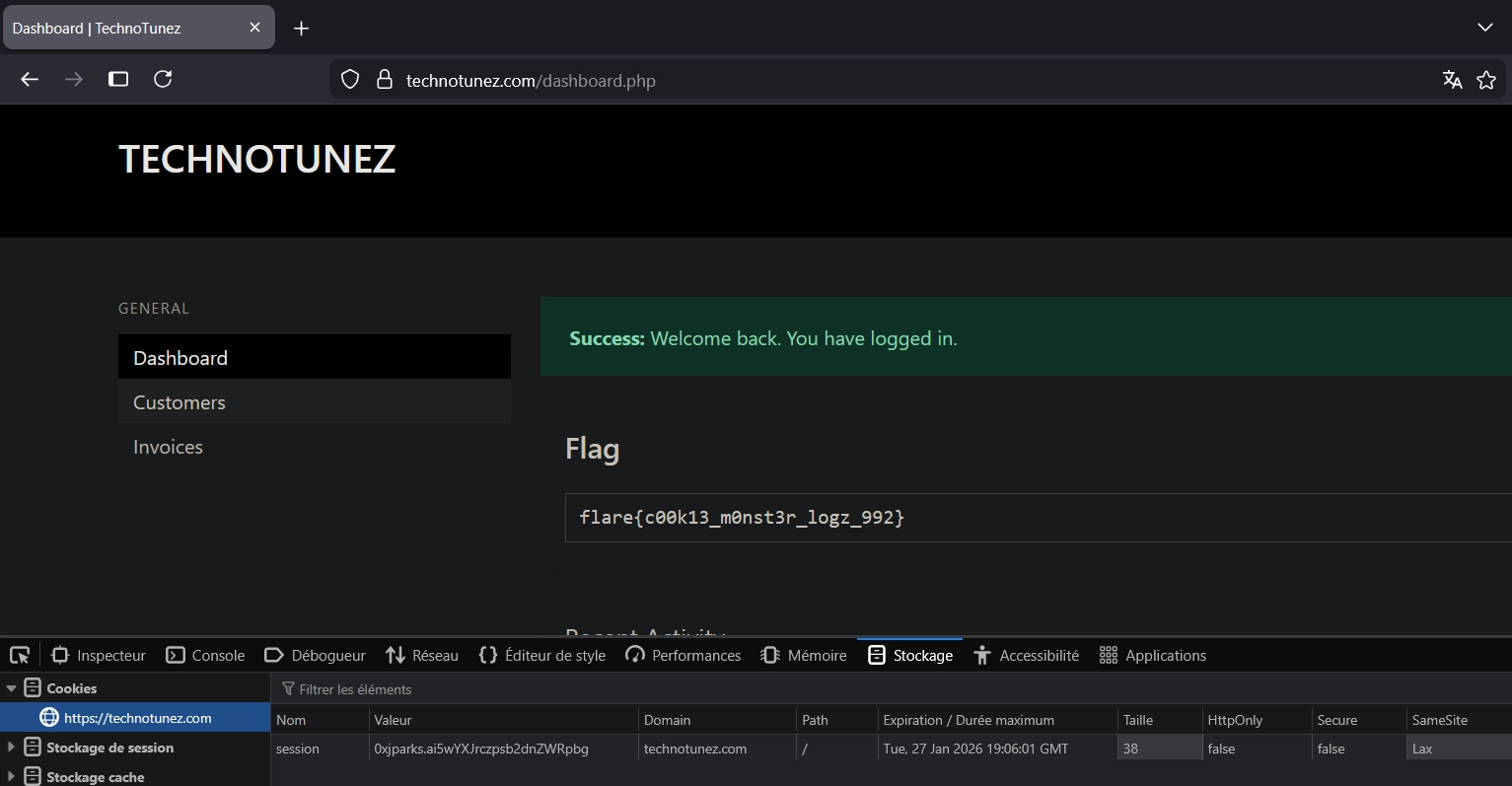Select https://technotunez.com under Cookies

137,718
